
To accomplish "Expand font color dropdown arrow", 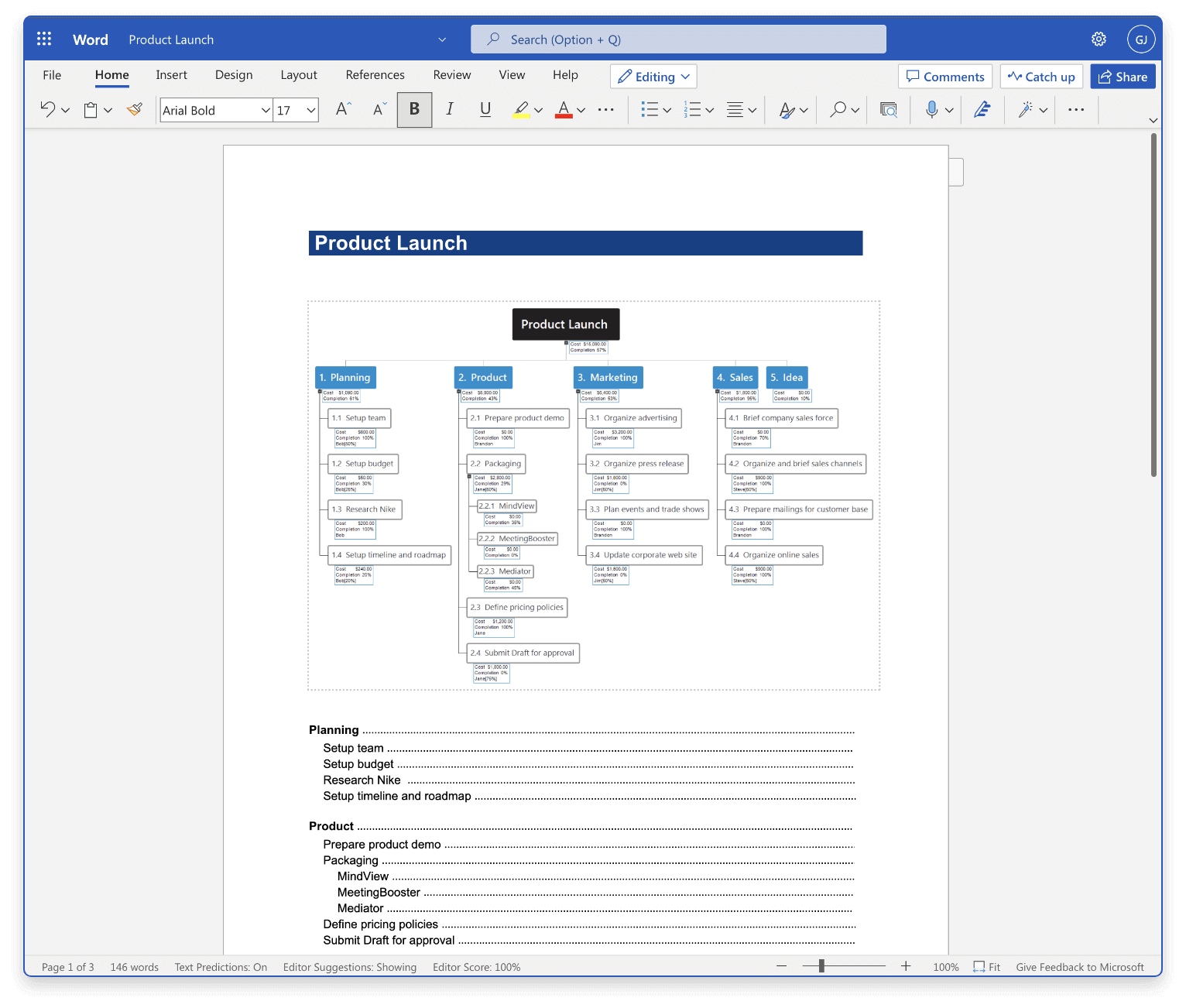I will [x=581, y=111].
